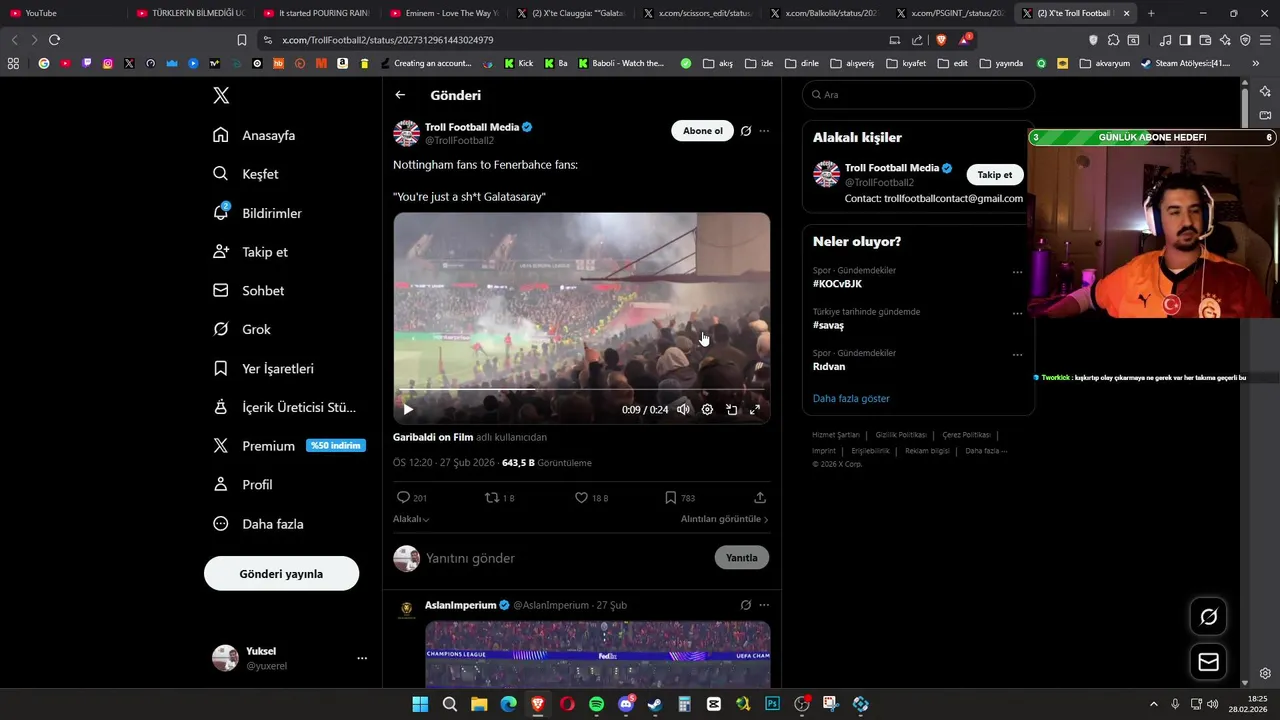1280x720 pixels.
Task: Click Grok icon on AslanImperium reply
Action: 746,605
